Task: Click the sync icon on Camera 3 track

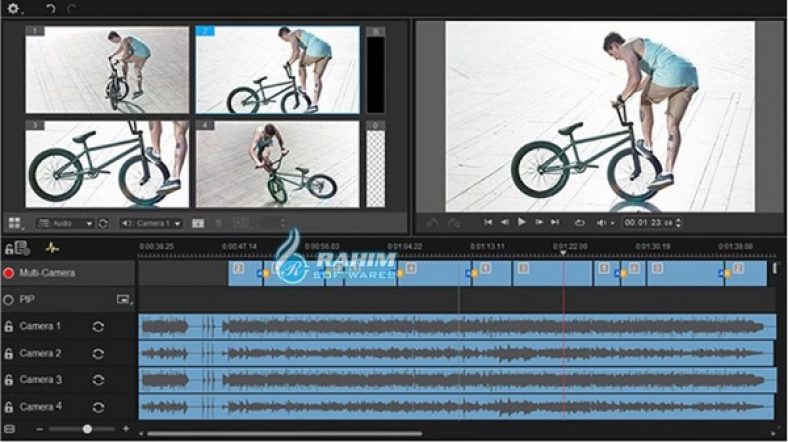Action: pyautogui.click(x=98, y=380)
